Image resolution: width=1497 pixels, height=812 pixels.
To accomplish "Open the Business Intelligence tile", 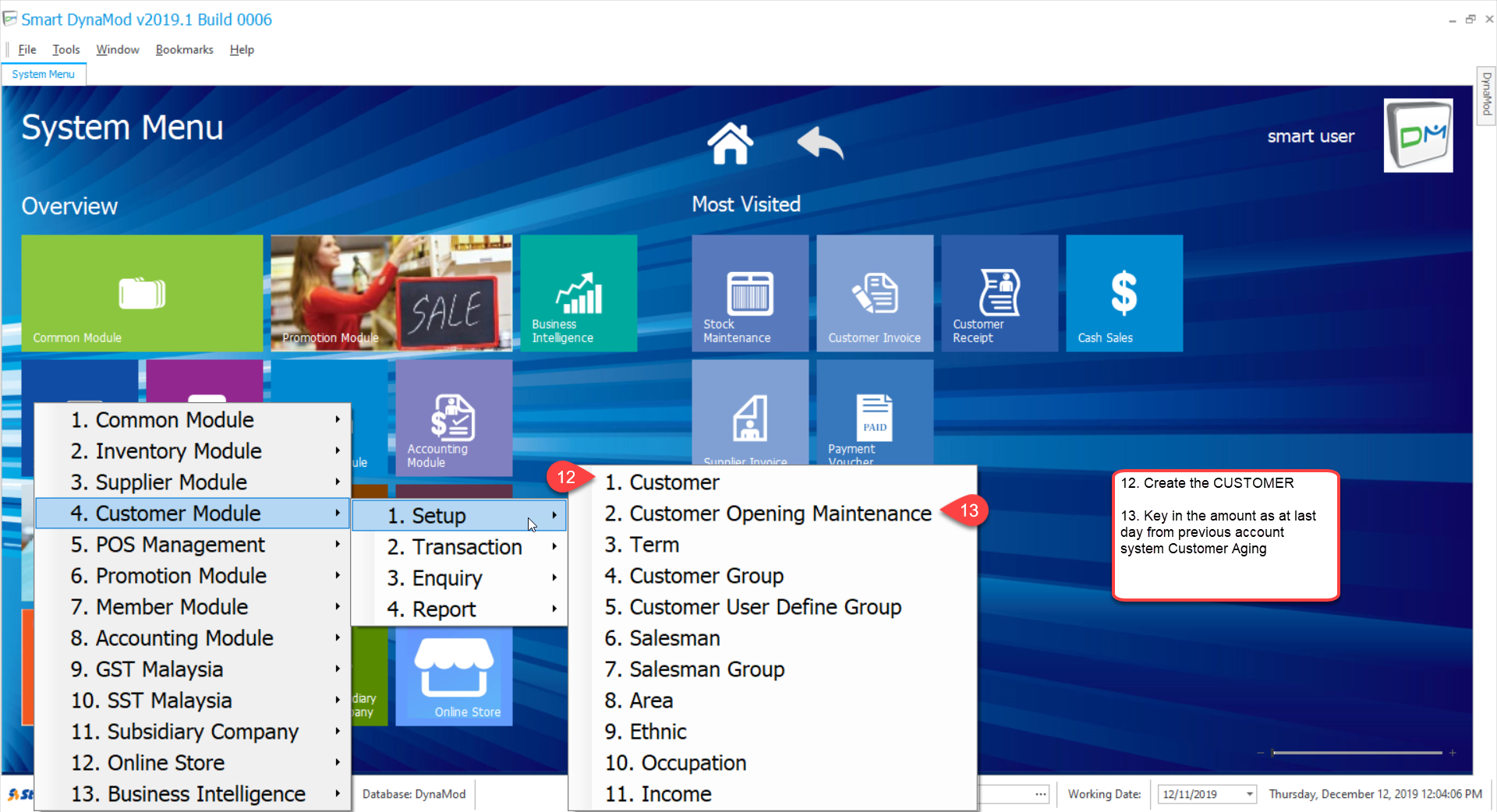I will (579, 293).
